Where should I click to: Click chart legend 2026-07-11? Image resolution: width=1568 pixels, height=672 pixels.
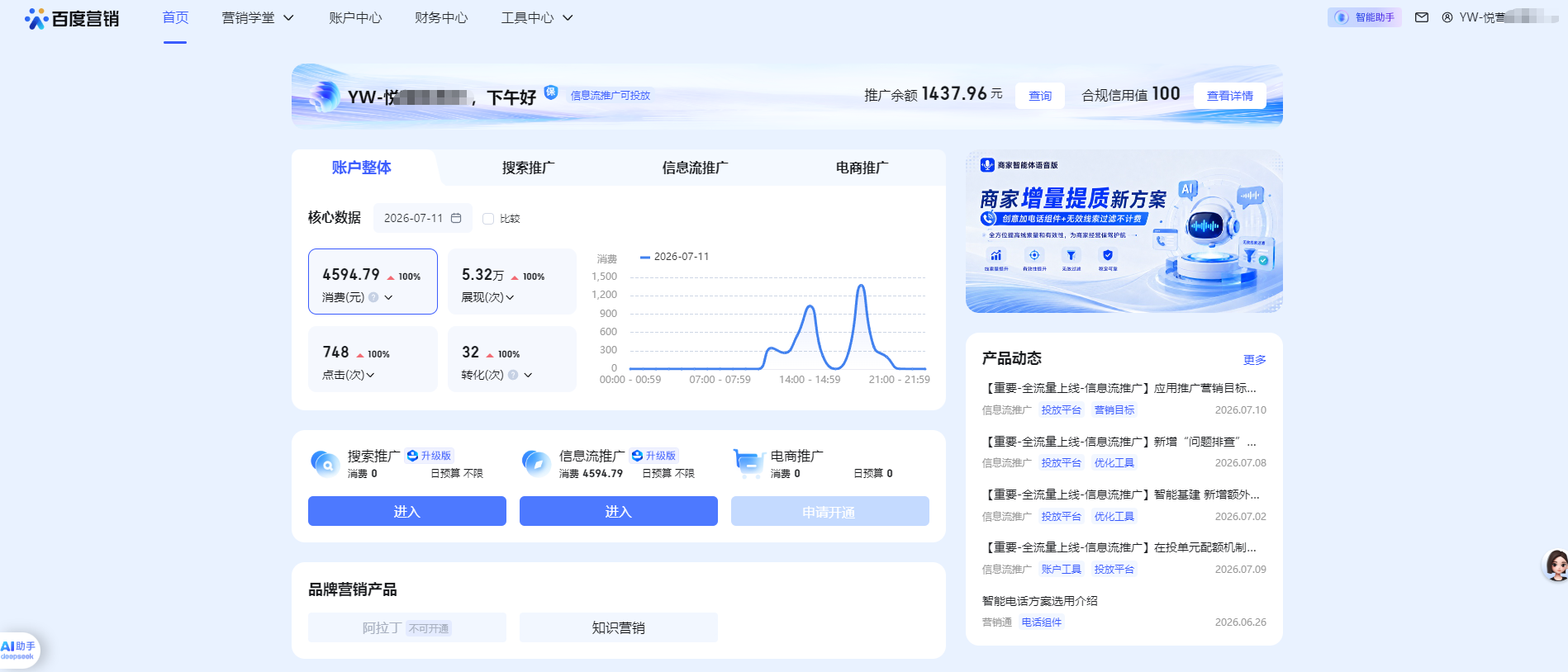pyautogui.click(x=674, y=257)
